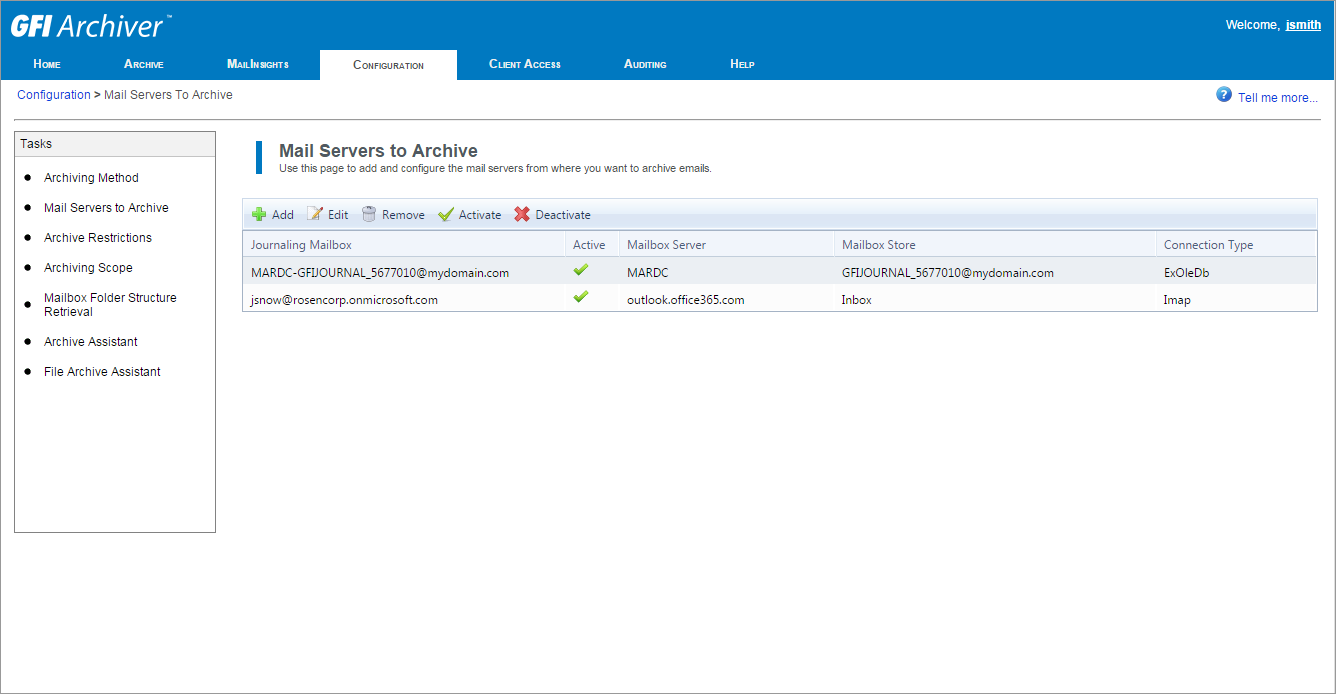This screenshot has width=1336, height=694.
Task: Click the Mail Servers to Archive page heading
Action: [x=378, y=151]
